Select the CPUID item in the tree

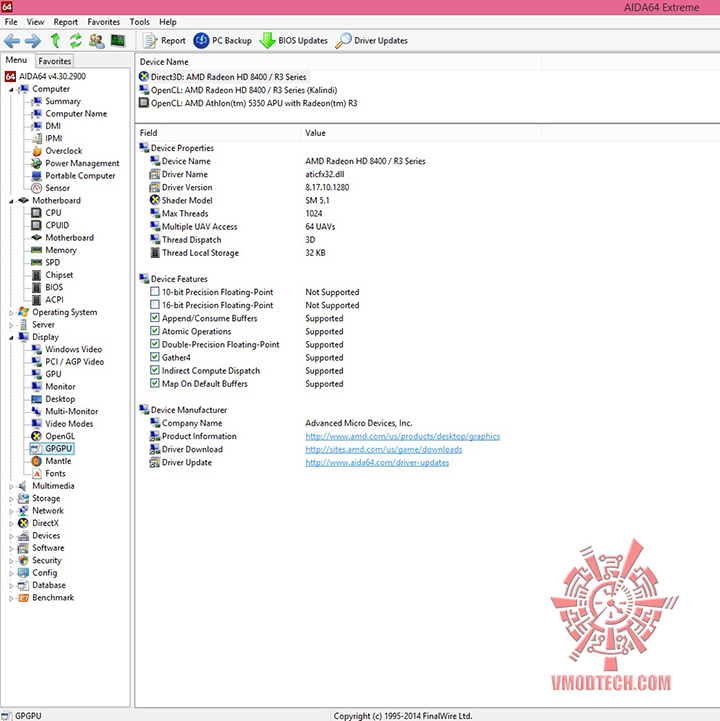[57, 225]
